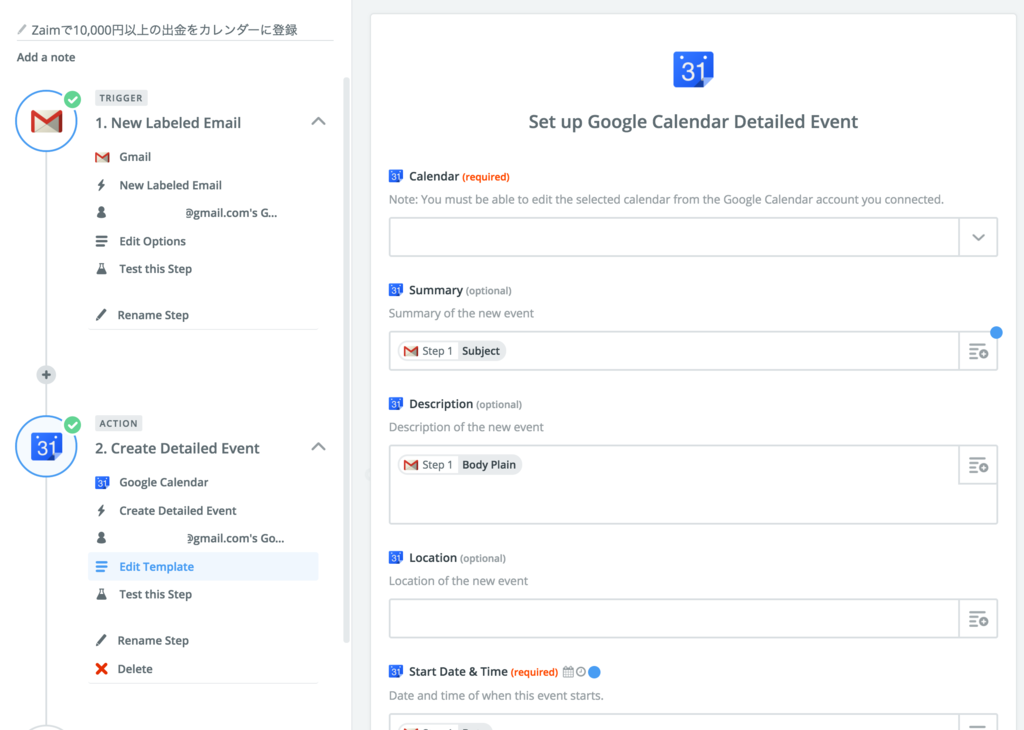The image size is (1024, 730).
Task: Click into the Description text area
Action: (693, 484)
